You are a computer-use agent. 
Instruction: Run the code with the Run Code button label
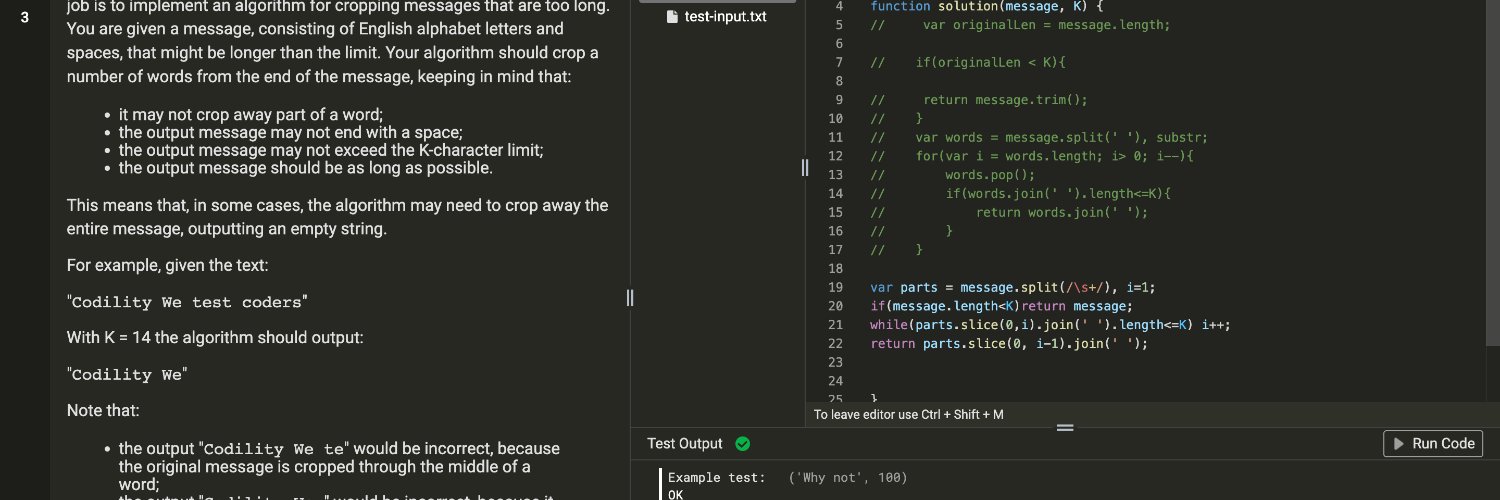[1443, 444]
